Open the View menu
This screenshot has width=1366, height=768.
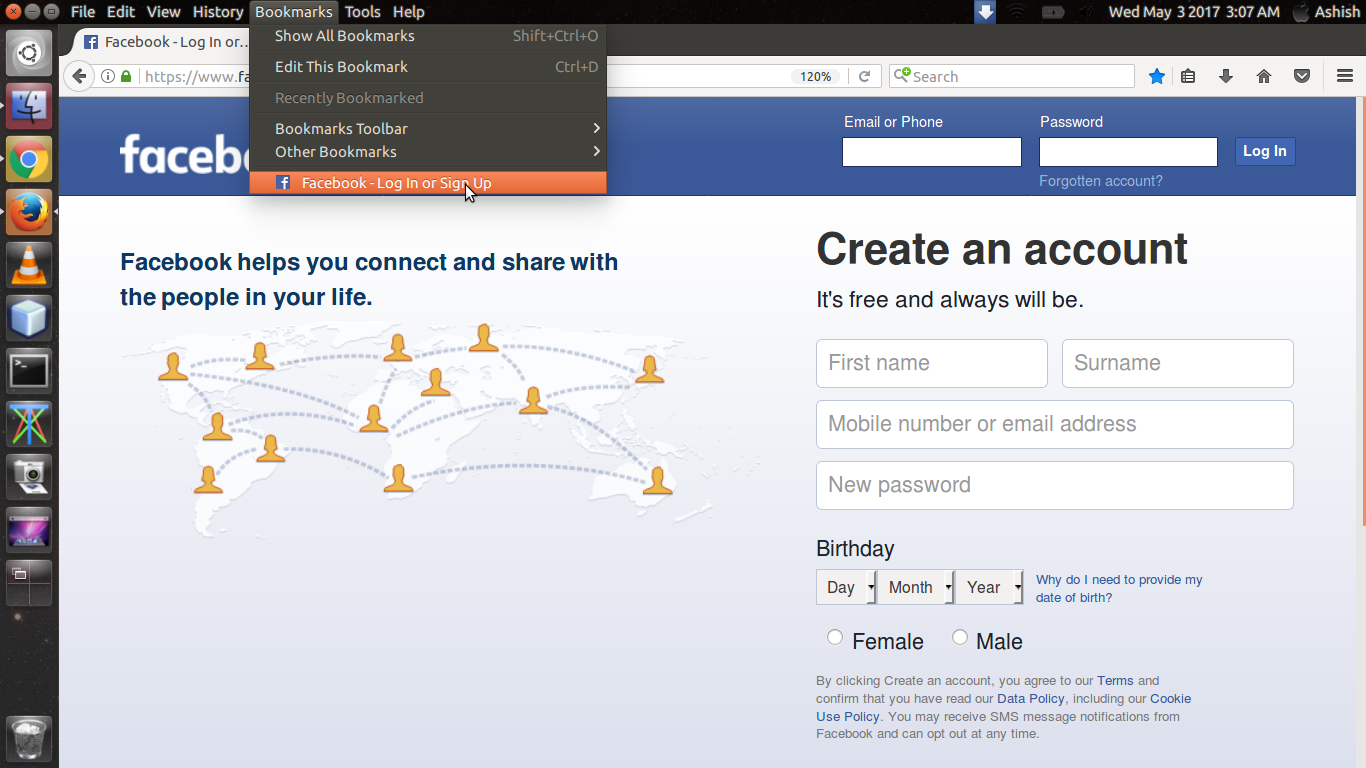click(x=163, y=12)
